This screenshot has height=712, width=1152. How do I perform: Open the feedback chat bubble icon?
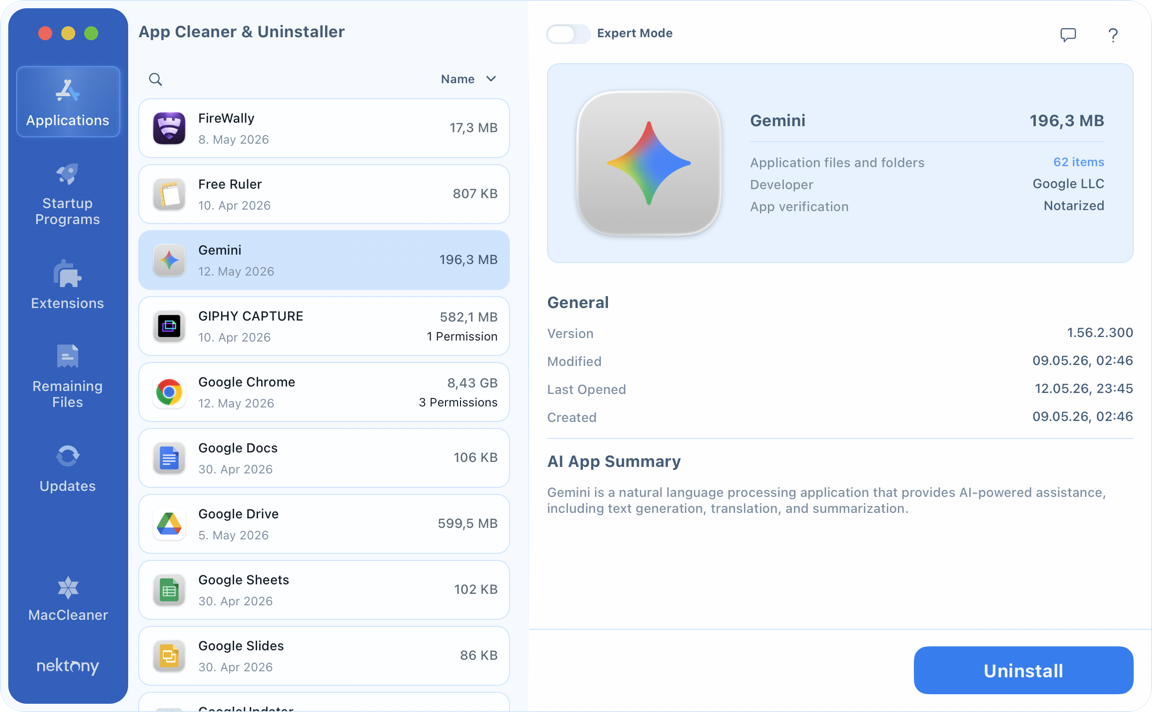(1068, 35)
